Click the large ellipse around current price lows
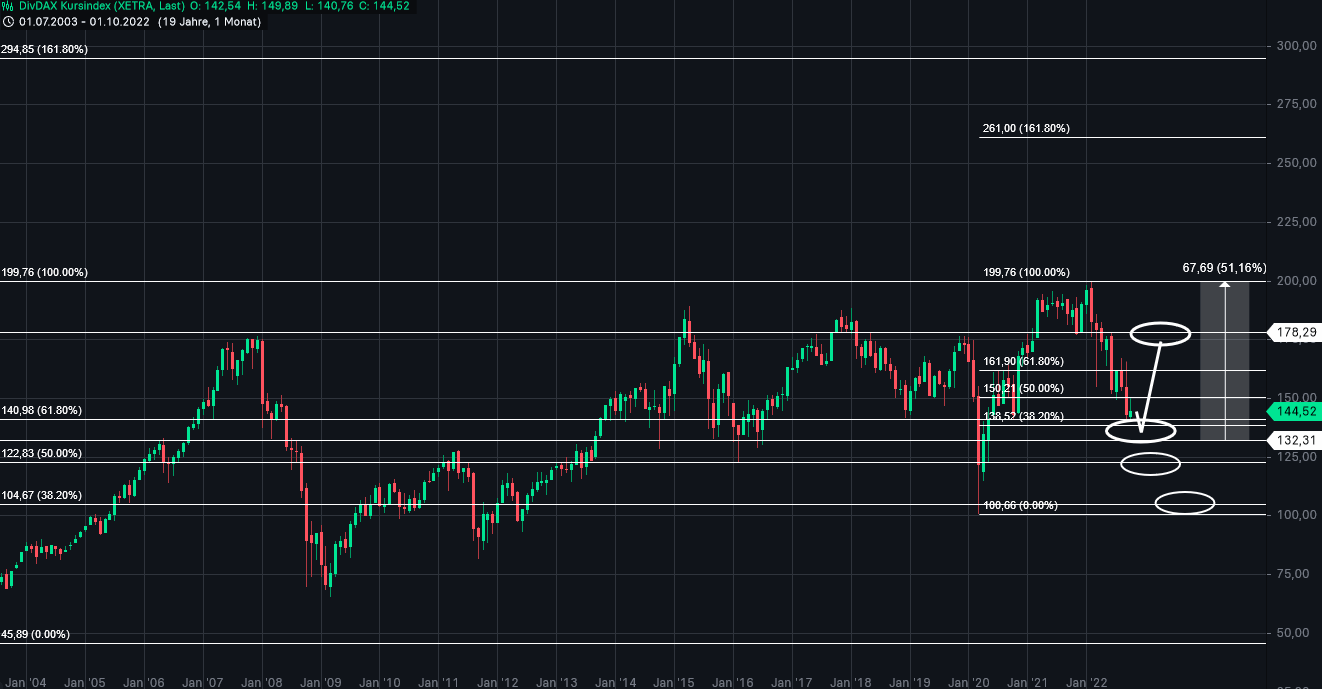 [x=1140, y=432]
